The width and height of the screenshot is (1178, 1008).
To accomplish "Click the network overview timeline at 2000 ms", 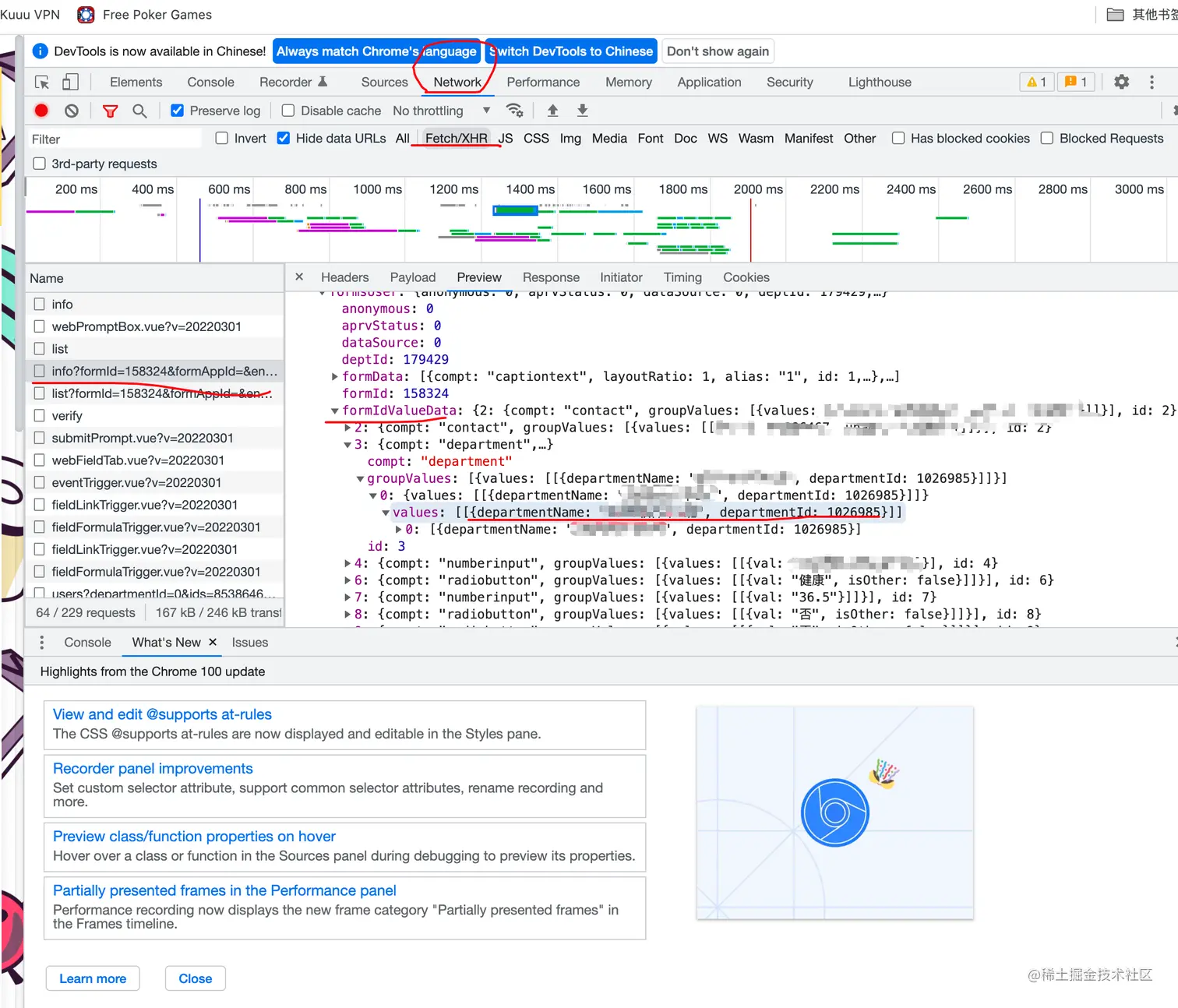I will [758, 189].
